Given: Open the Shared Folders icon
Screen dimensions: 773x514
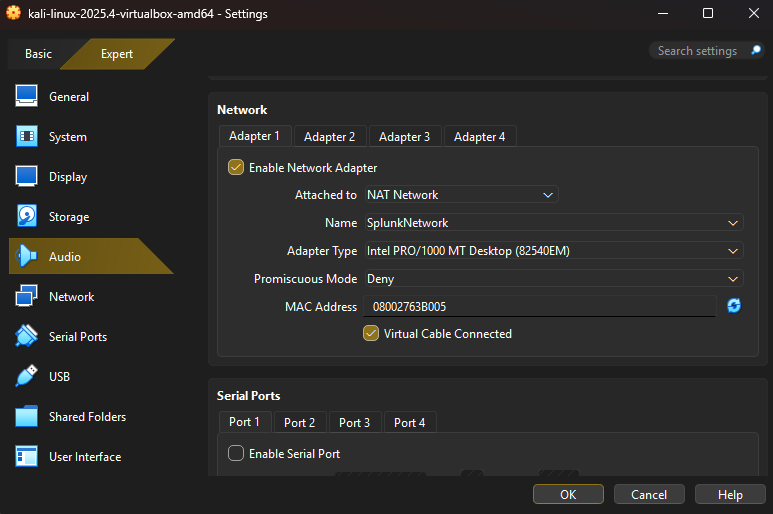Looking at the screenshot, I should [x=26, y=416].
